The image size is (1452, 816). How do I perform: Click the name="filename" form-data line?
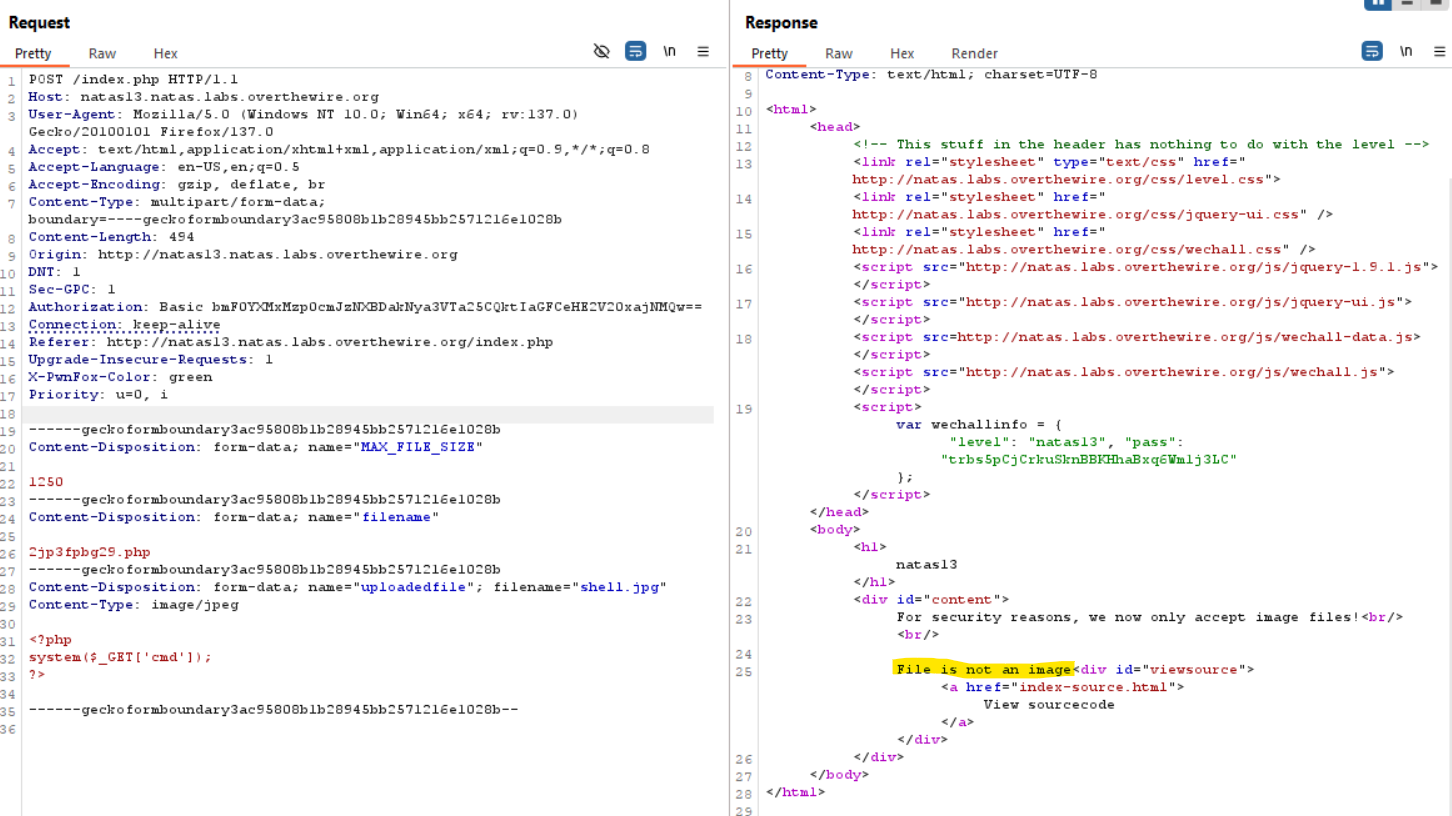(233, 517)
